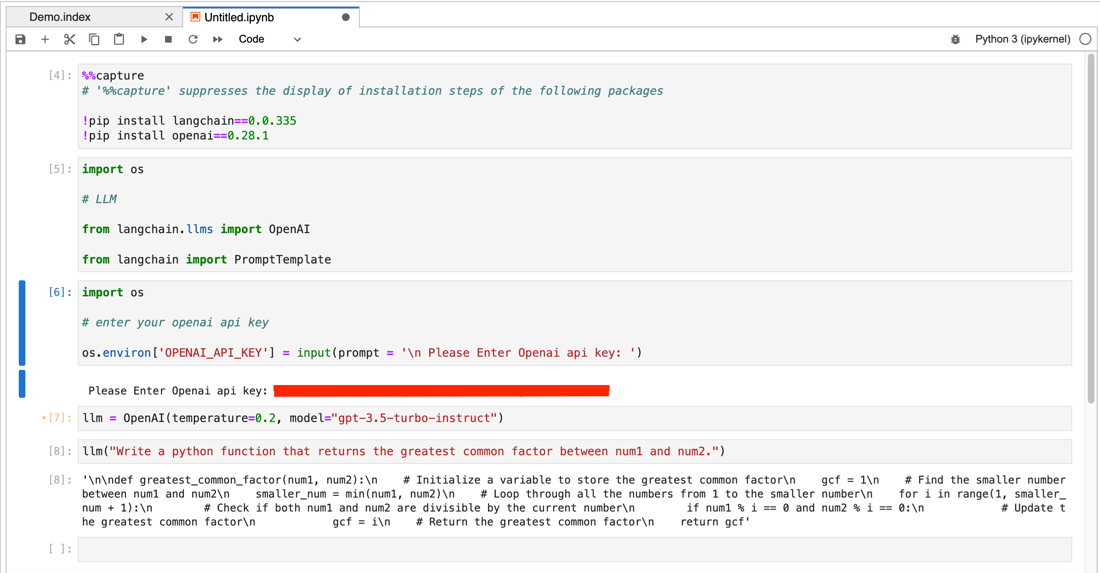Paste cell from clipboard icon
The height and width of the screenshot is (573, 1100).
tap(119, 40)
